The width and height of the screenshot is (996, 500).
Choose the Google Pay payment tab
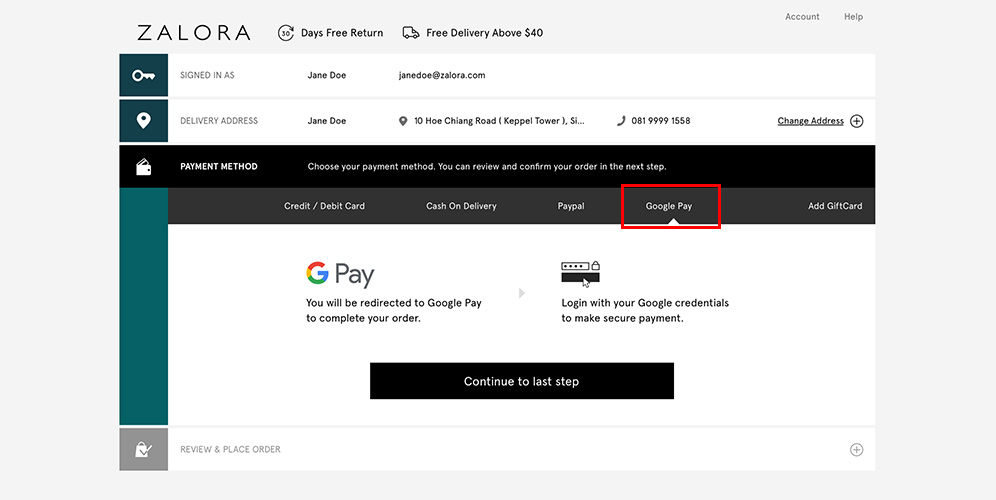point(669,206)
